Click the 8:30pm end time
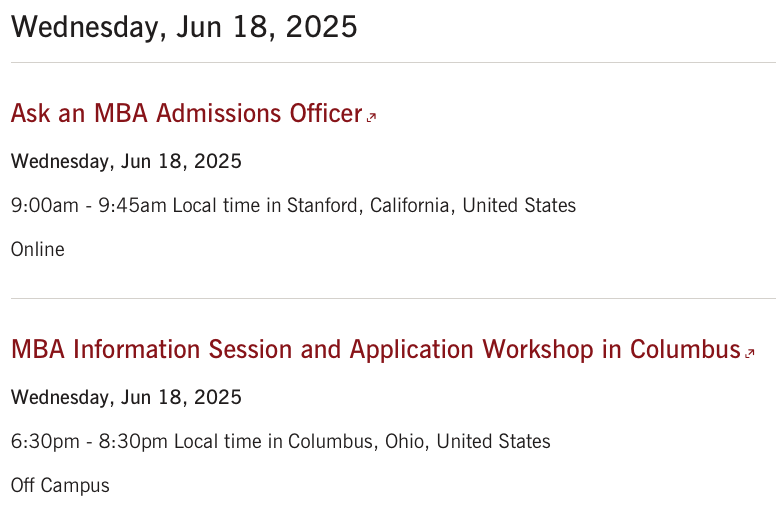The image size is (776, 517). 133,441
